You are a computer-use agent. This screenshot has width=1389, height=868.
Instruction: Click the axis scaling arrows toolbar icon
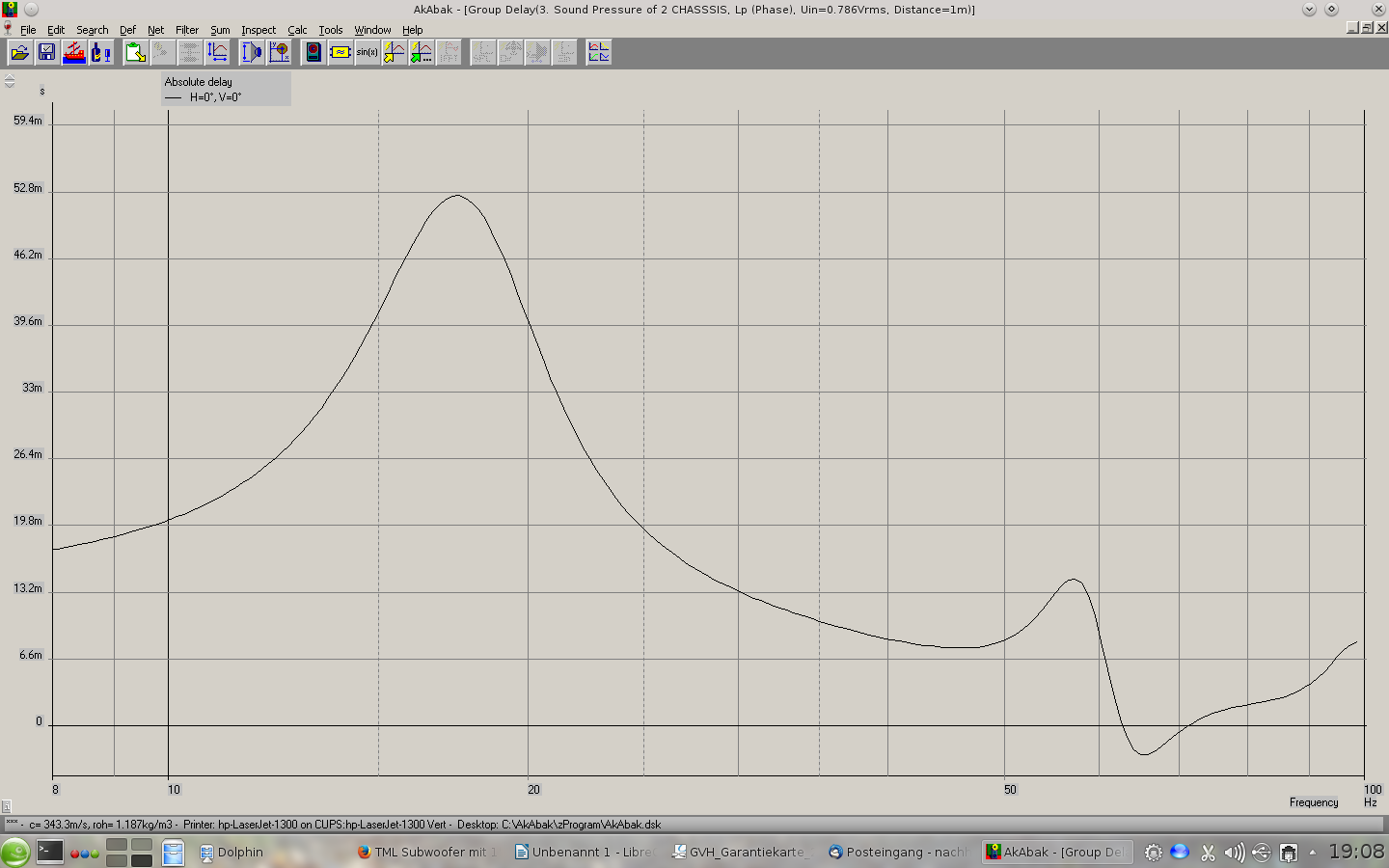[x=217, y=52]
